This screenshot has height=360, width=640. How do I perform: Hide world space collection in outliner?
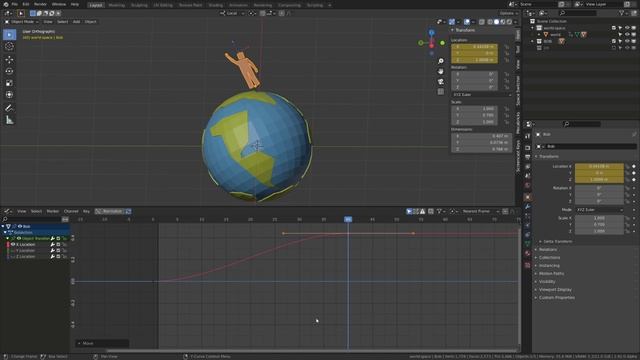pos(627,28)
